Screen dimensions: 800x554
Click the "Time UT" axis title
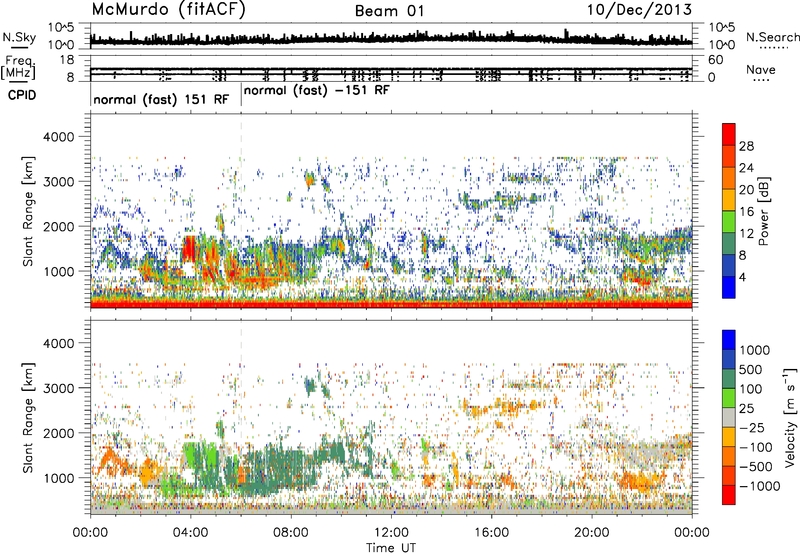(391, 547)
